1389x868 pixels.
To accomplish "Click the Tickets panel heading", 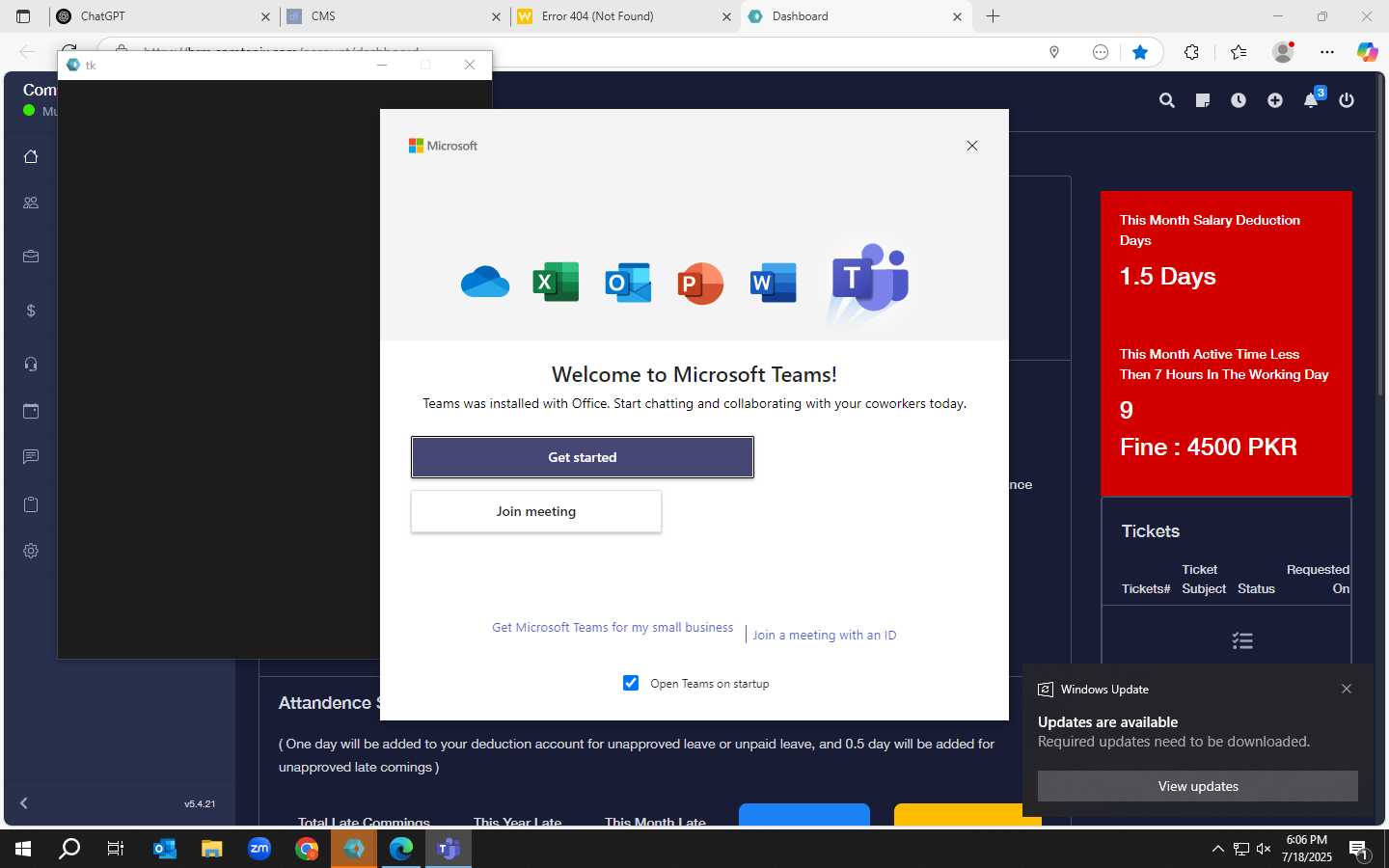I will click(x=1150, y=531).
